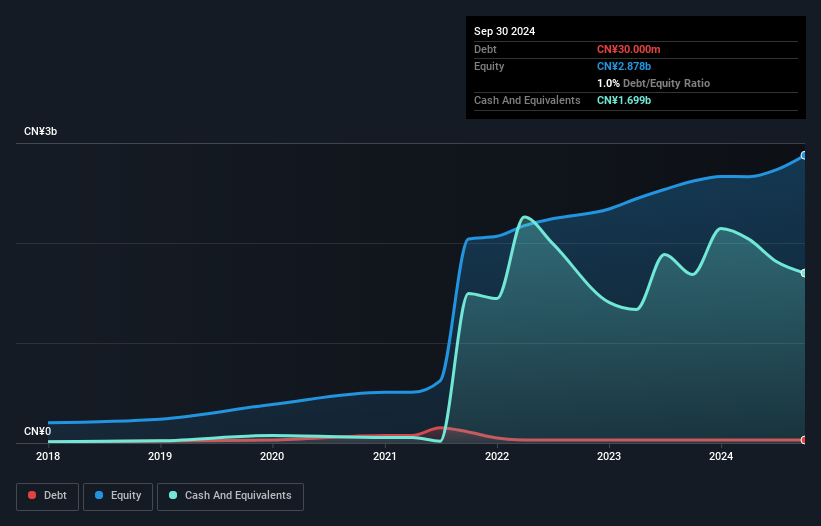Click the 2020 x-axis label
The width and height of the screenshot is (821, 526).
point(272,456)
